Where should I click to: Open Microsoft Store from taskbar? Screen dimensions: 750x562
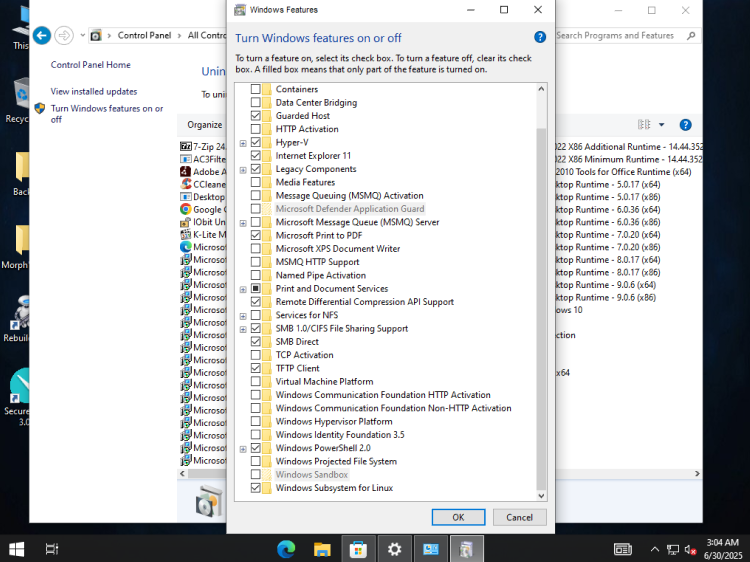coord(358,549)
